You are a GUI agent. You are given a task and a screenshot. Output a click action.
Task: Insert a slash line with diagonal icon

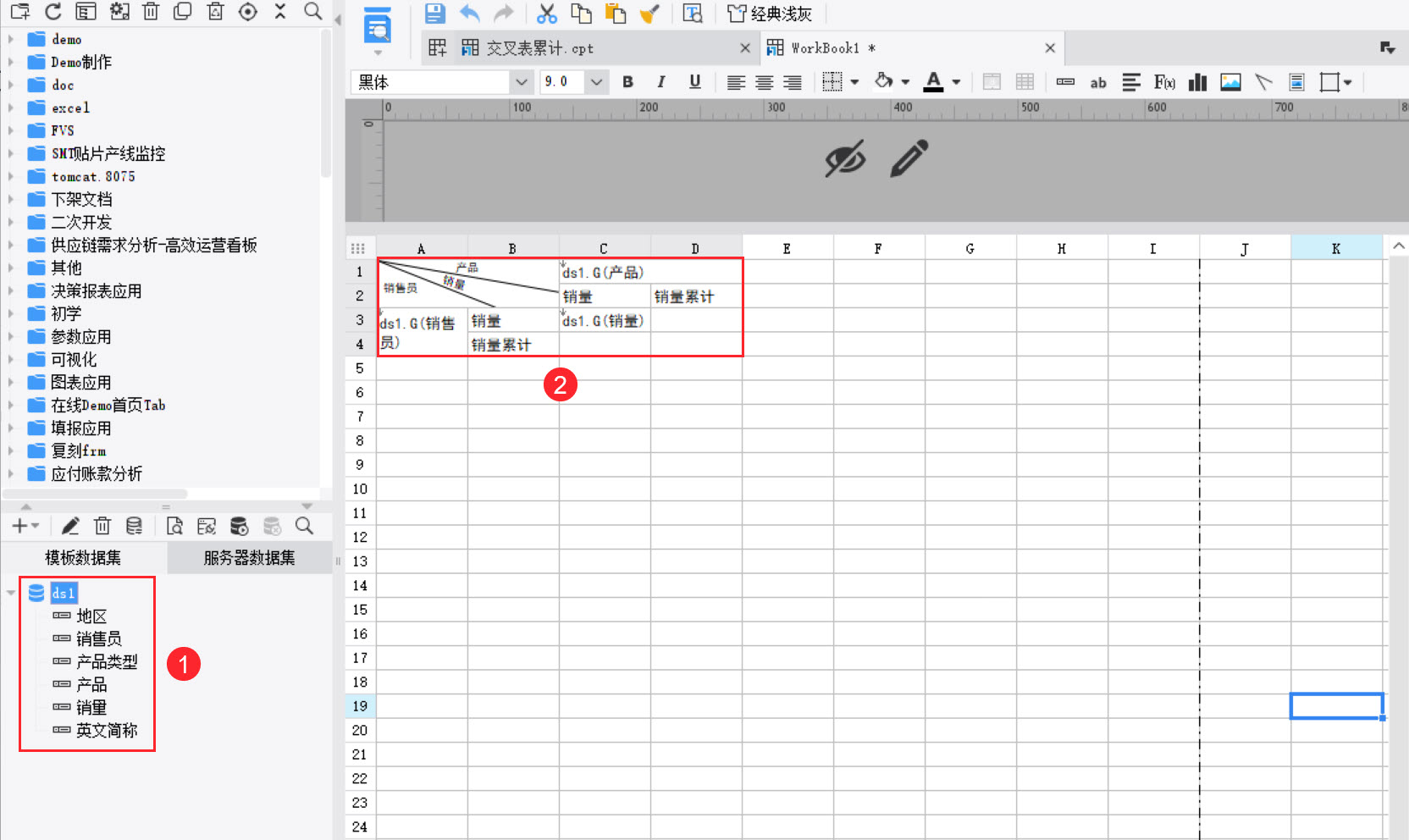point(1263,82)
